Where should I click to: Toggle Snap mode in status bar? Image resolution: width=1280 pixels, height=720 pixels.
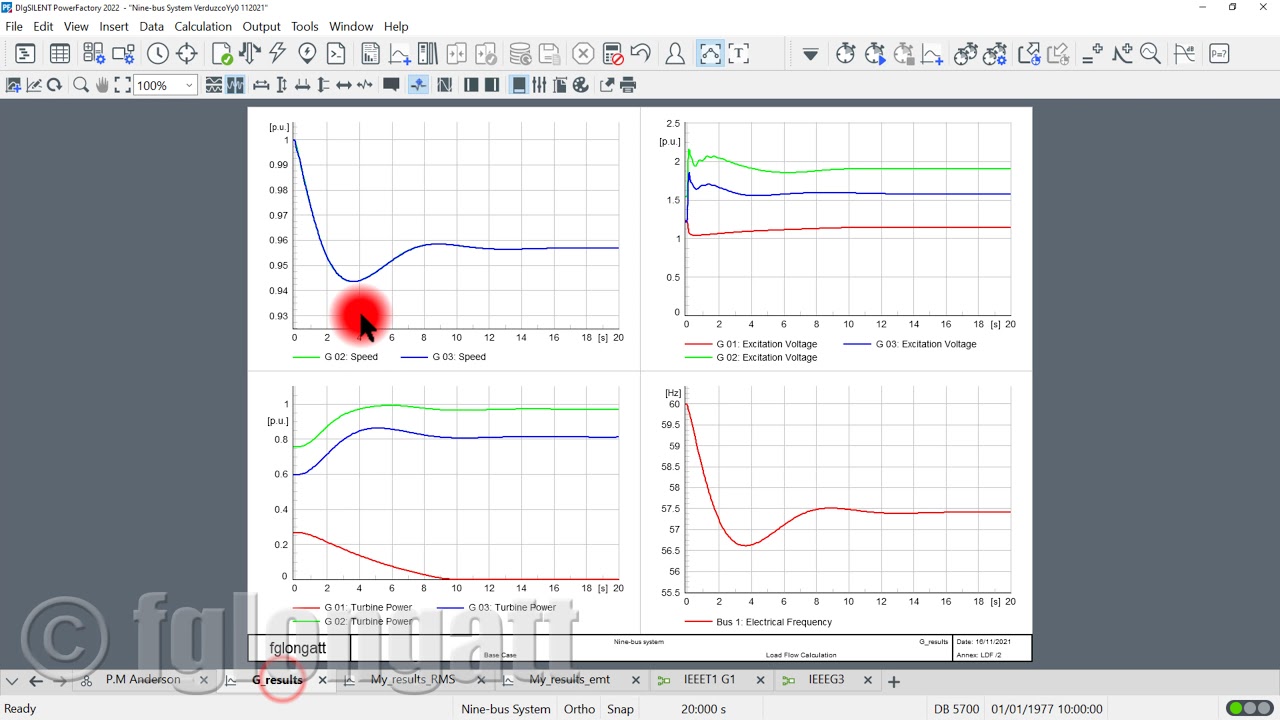(620, 709)
